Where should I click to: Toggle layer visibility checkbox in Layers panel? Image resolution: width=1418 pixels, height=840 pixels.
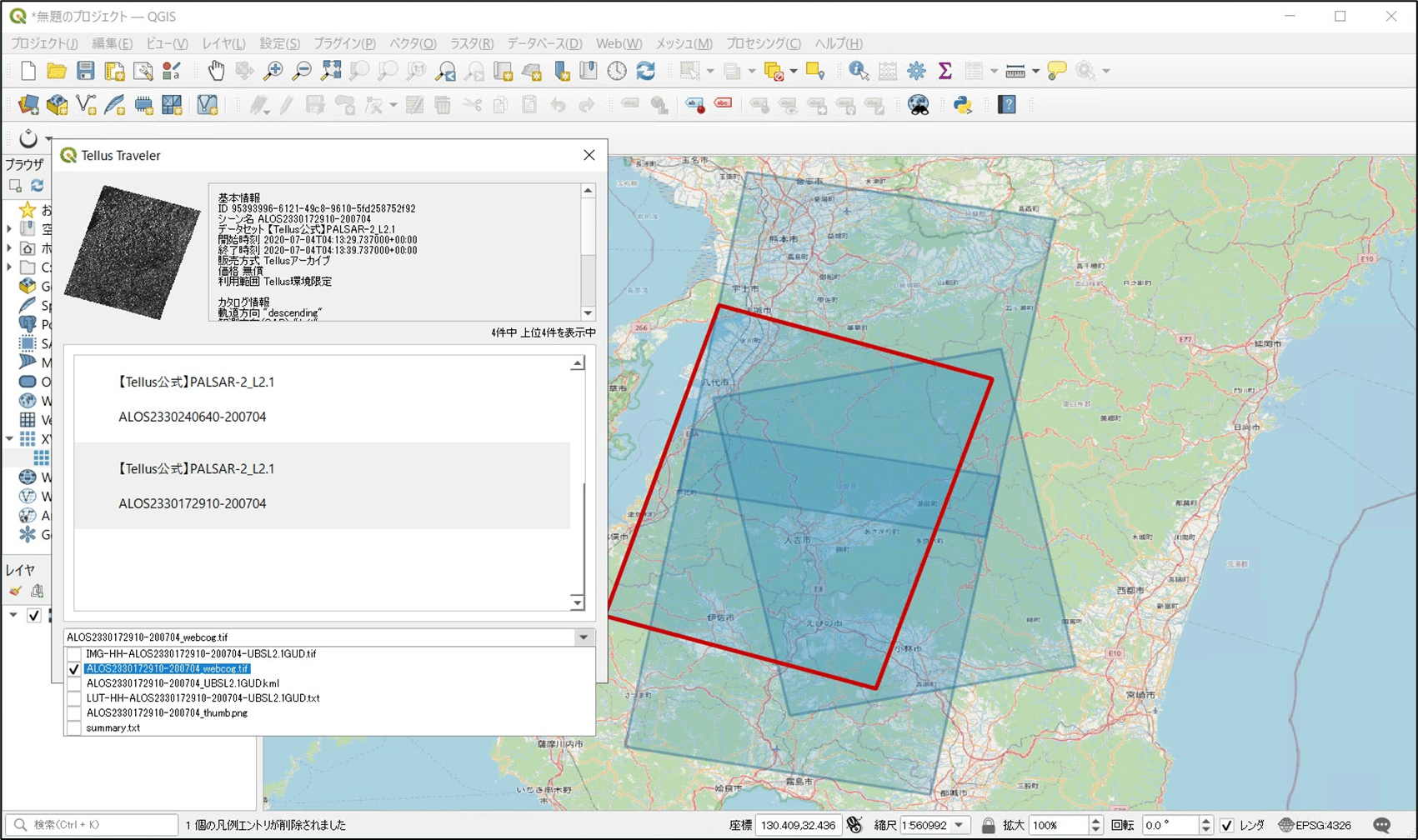pyautogui.click(x=34, y=616)
